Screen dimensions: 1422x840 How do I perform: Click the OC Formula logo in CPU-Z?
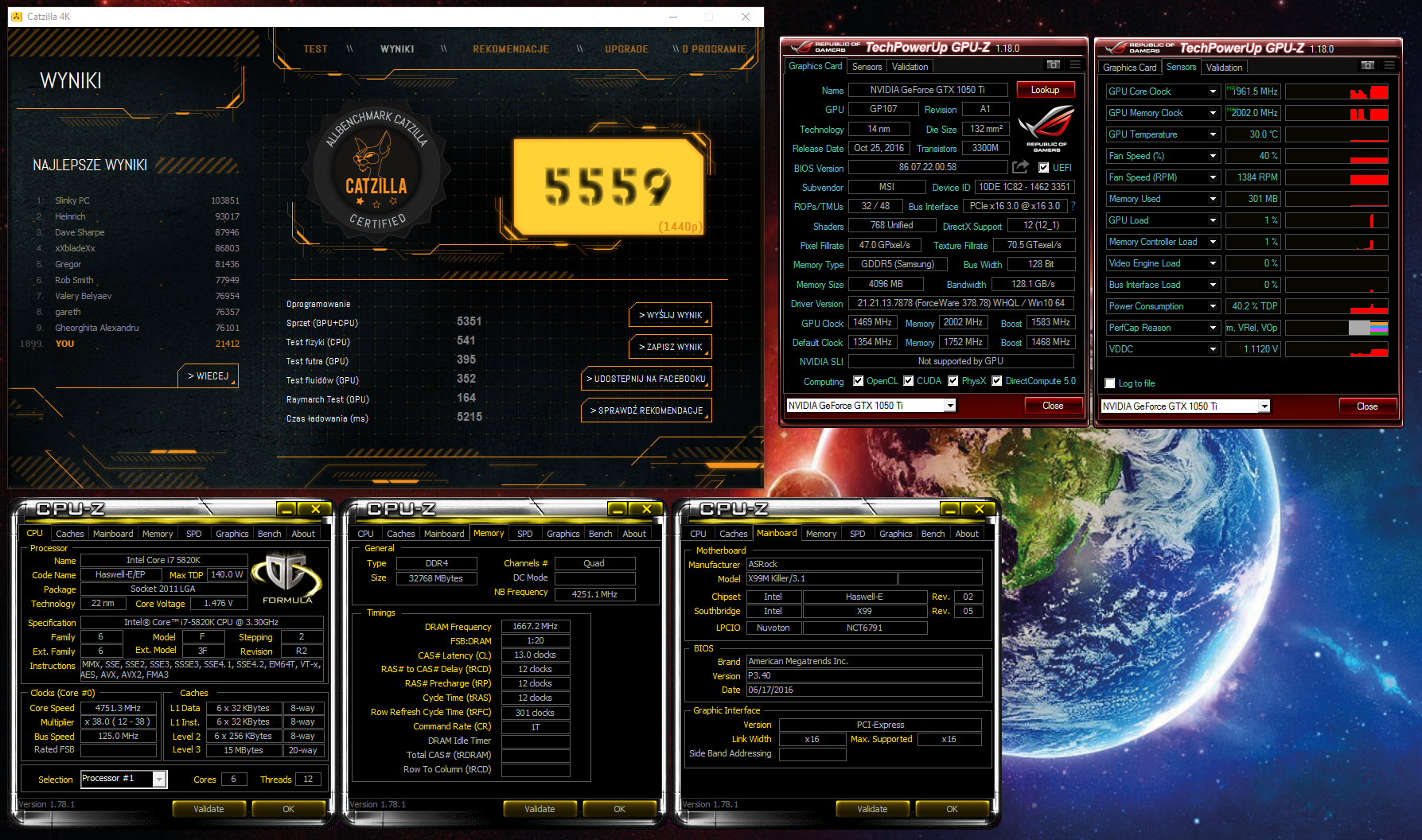[286, 578]
